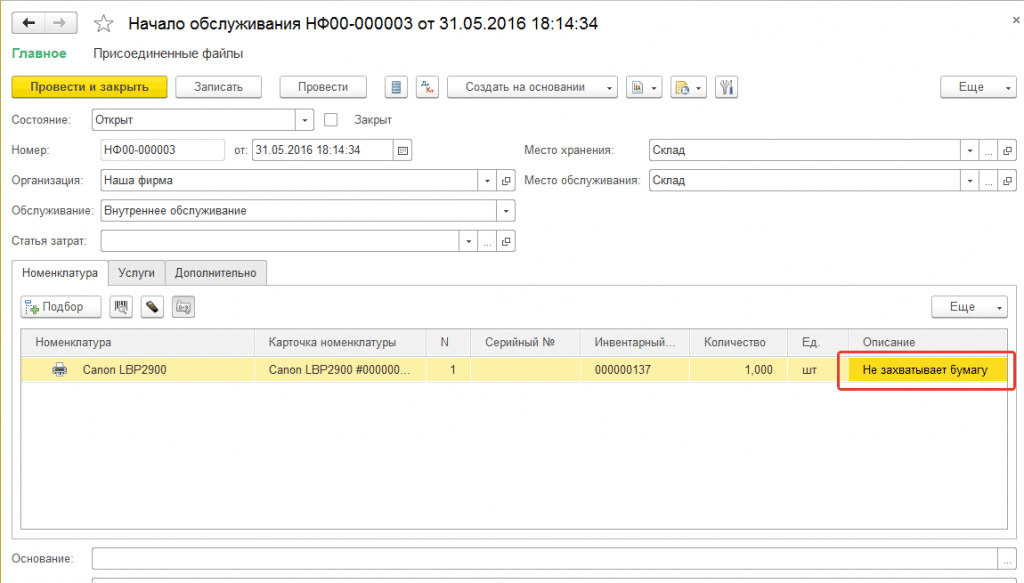
Task: Click the Canon LBP2900 #000000... card cell
Action: click(x=340, y=370)
